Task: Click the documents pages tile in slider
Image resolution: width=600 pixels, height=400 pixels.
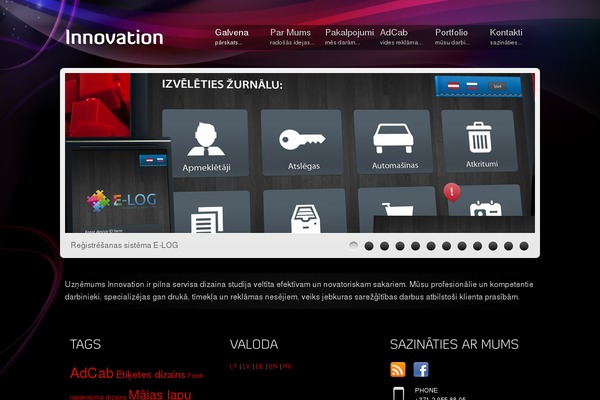Action: pyautogui.click(x=212, y=212)
